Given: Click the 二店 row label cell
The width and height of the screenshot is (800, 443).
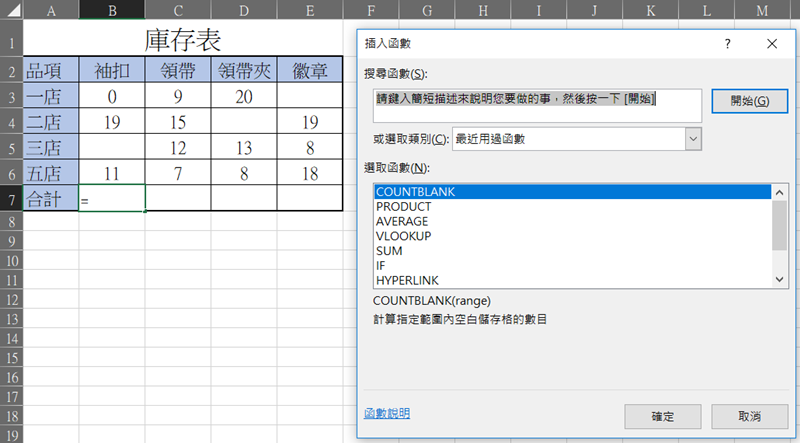Looking at the screenshot, I should pyautogui.click(x=51, y=121).
